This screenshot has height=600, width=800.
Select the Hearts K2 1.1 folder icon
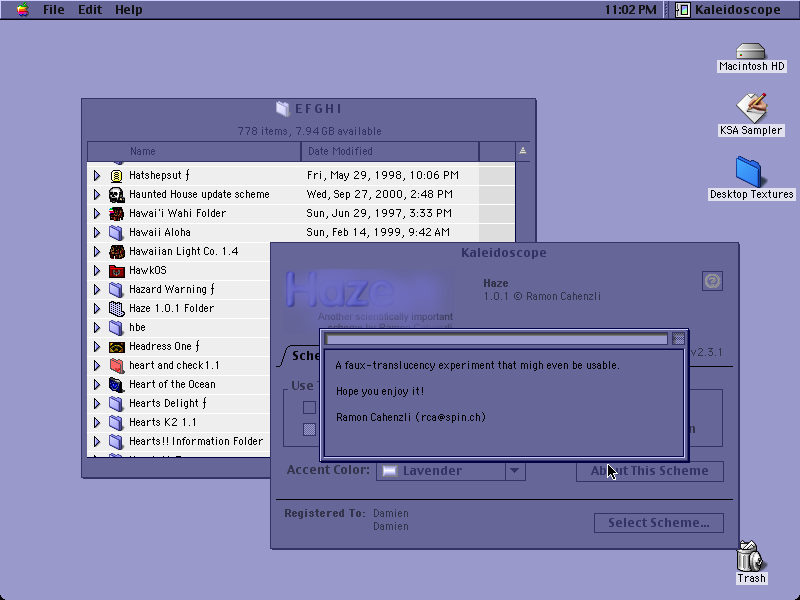click(x=116, y=423)
